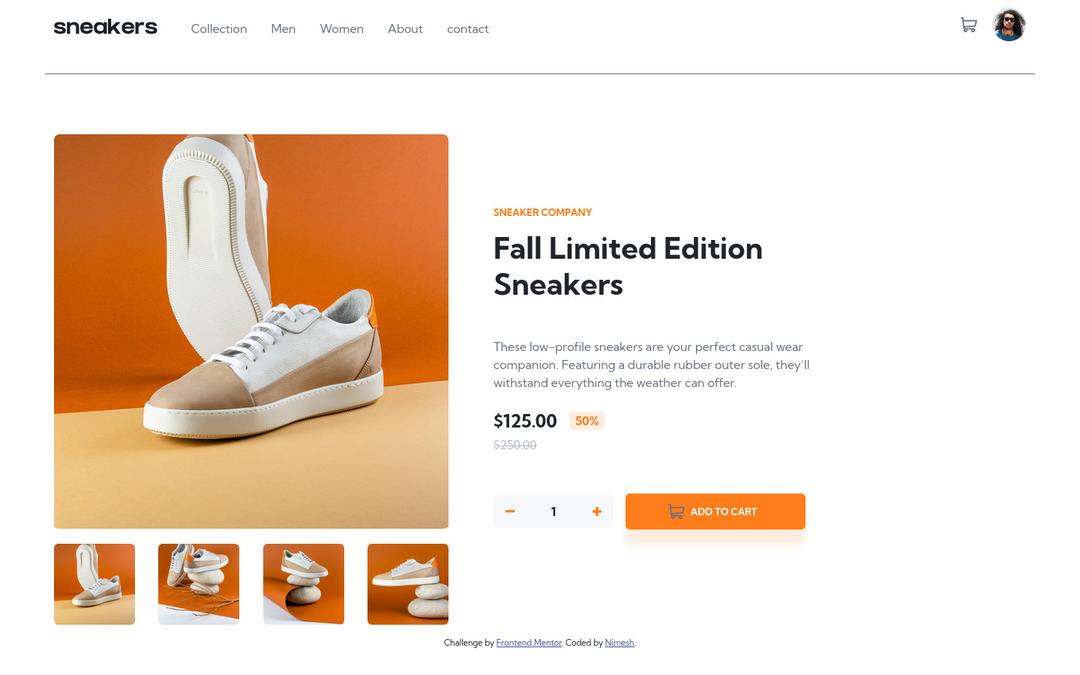The width and height of the screenshot is (1080, 675).
Task: Open the About page
Action: coord(405,29)
